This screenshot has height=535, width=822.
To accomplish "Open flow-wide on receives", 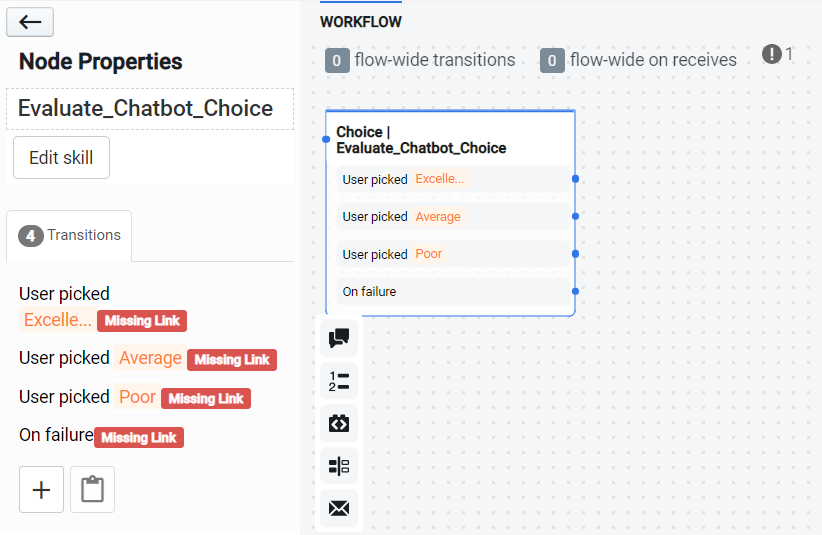I will (638, 60).
